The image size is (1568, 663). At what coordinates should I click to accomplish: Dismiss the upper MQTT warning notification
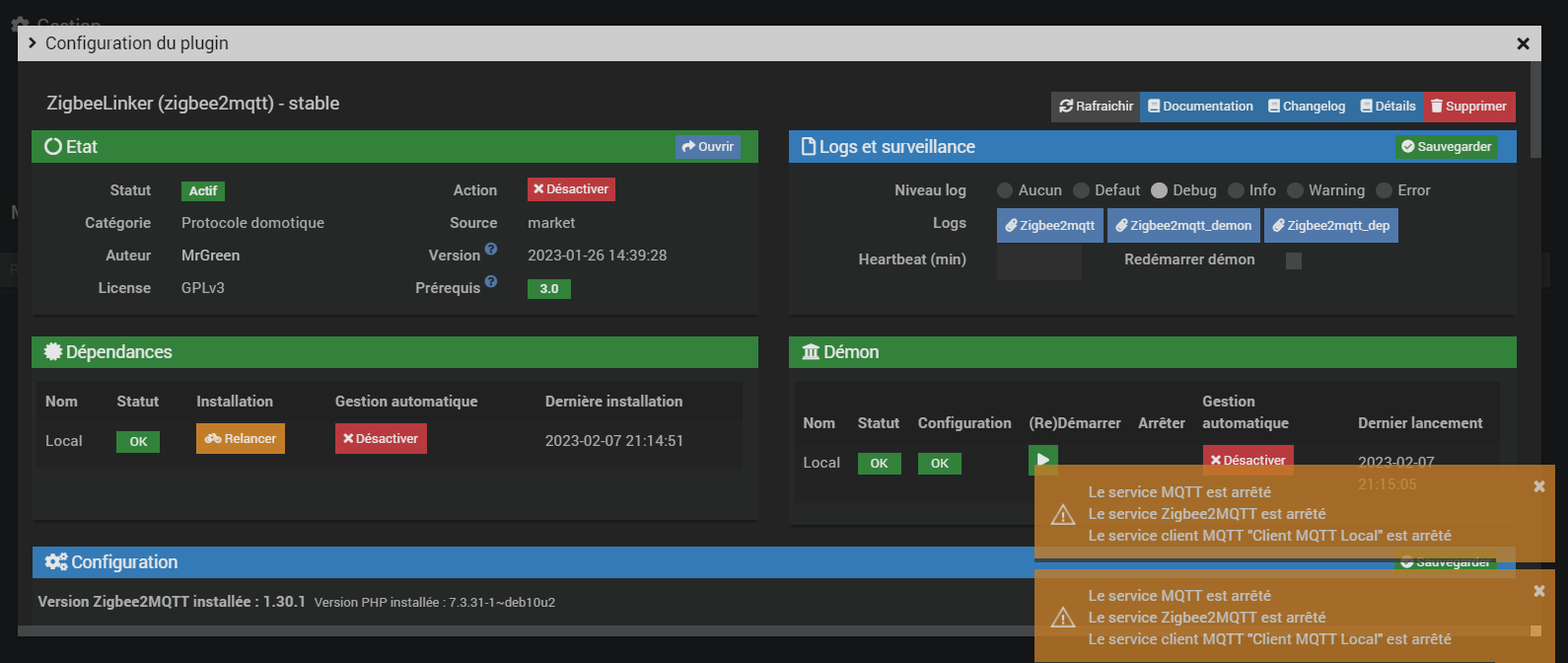coord(1539,486)
